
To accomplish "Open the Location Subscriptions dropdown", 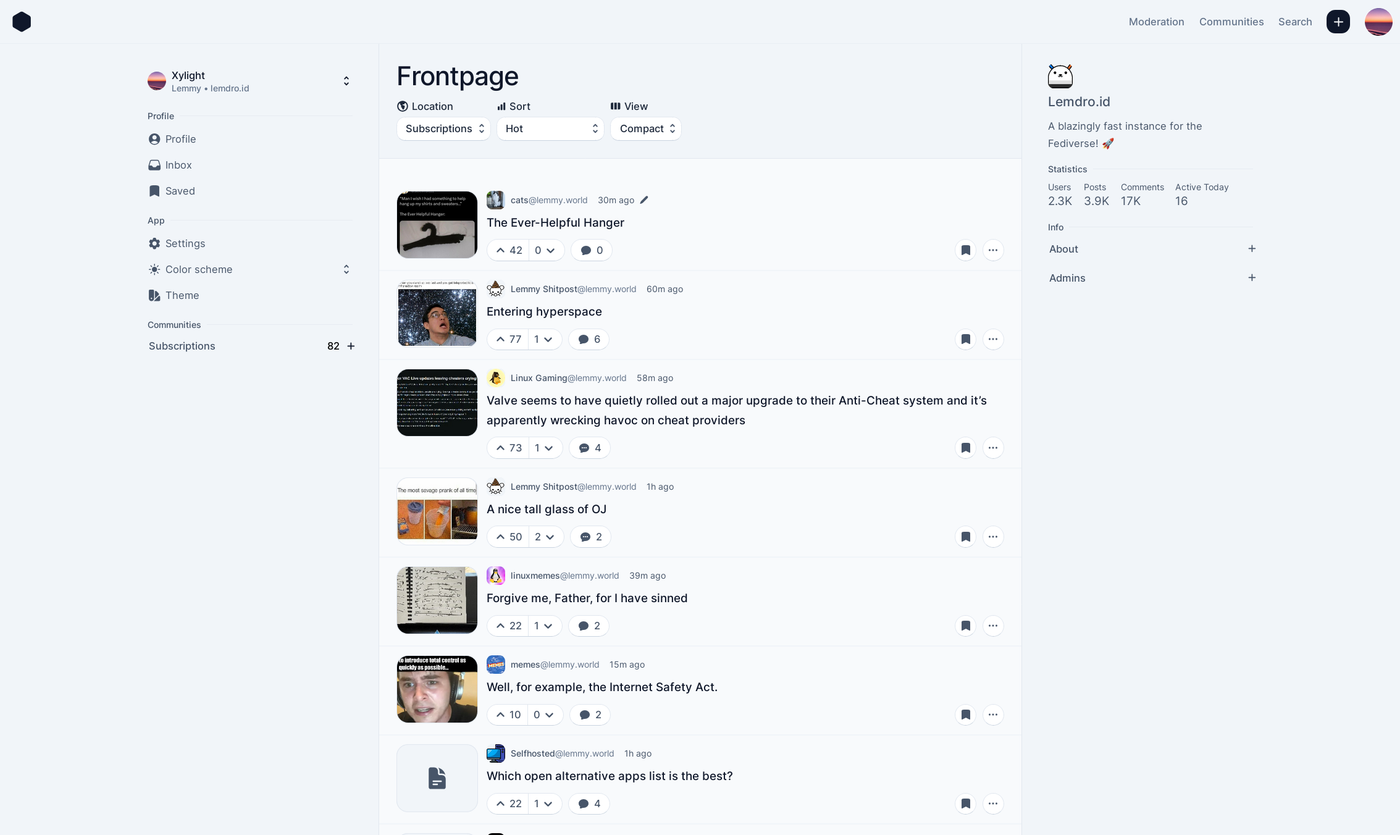I will point(444,129).
